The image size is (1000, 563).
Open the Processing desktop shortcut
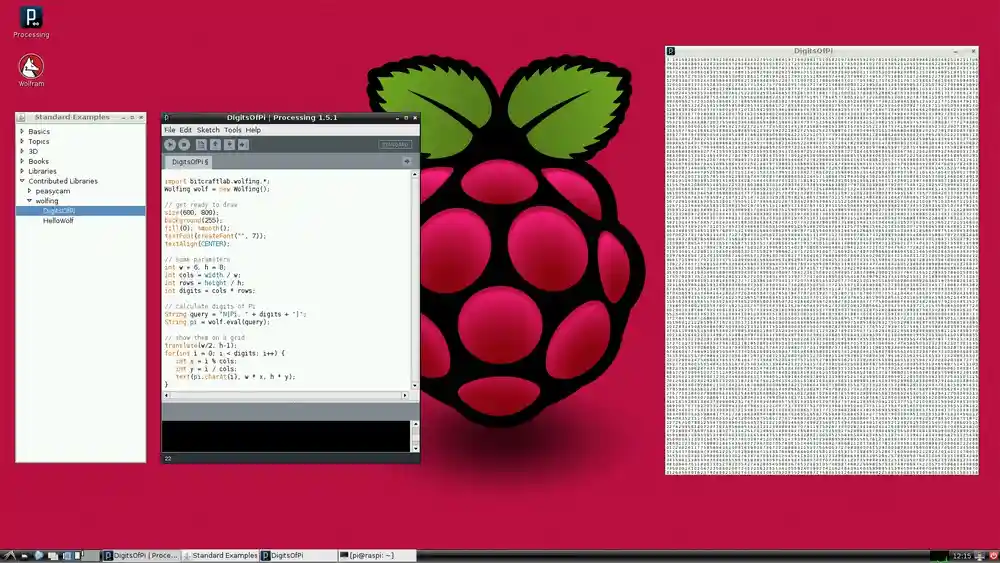point(31,22)
